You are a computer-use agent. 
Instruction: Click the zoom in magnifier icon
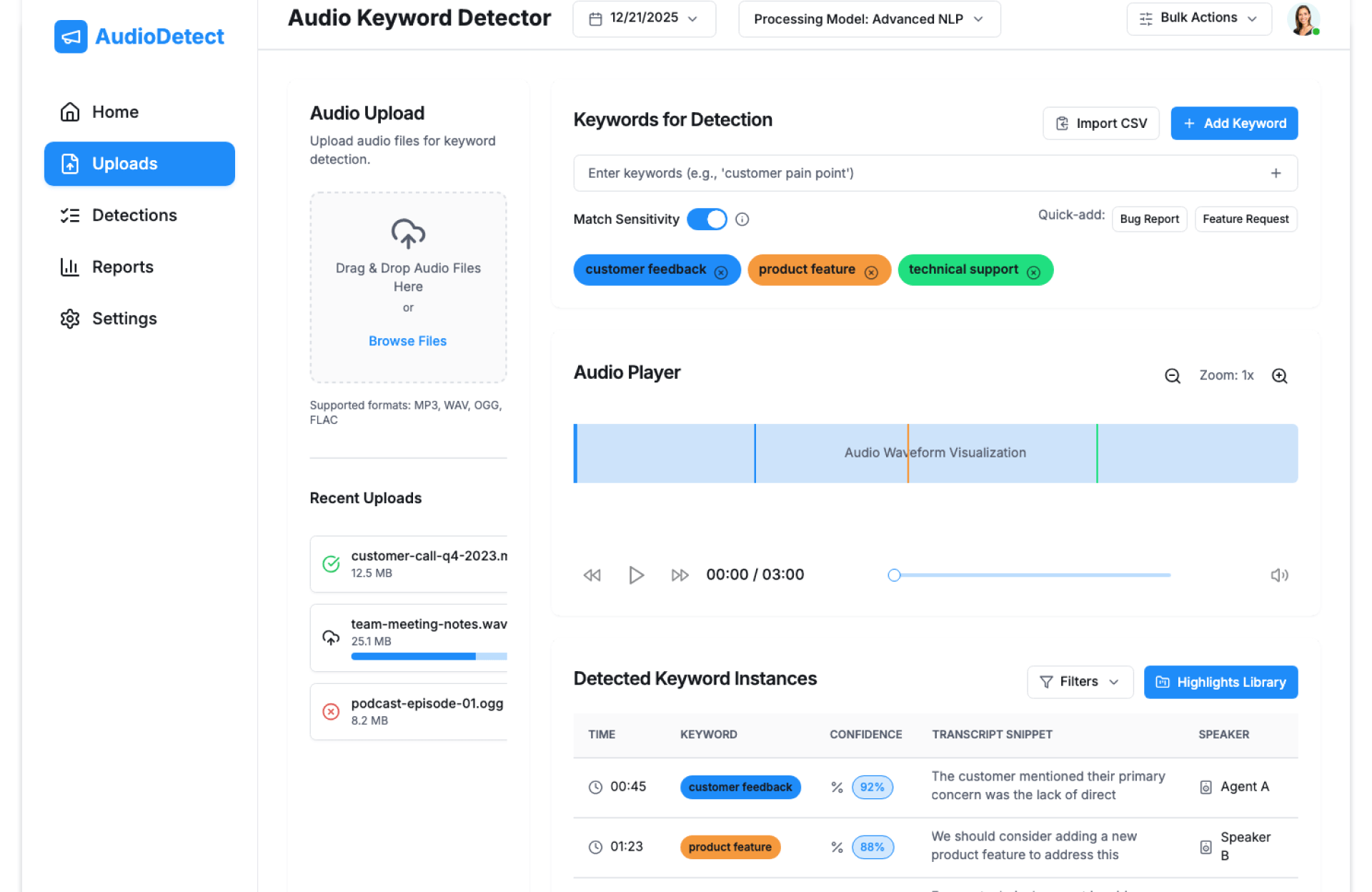[1279, 376]
